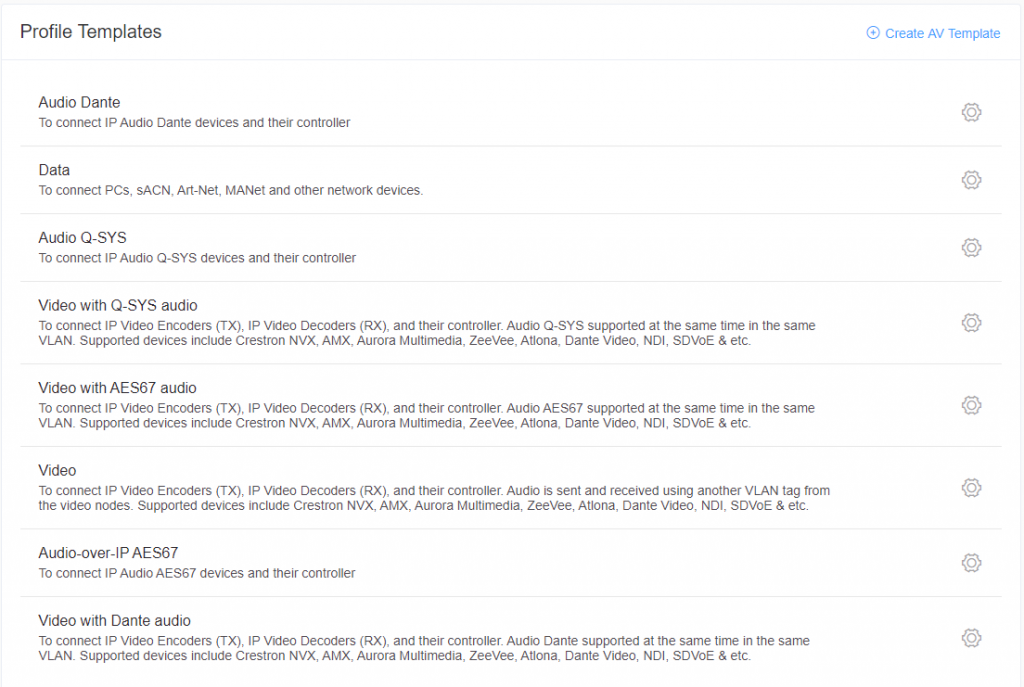This screenshot has width=1024, height=687.
Task: Open the Create AV Template link
Action: click(x=940, y=33)
